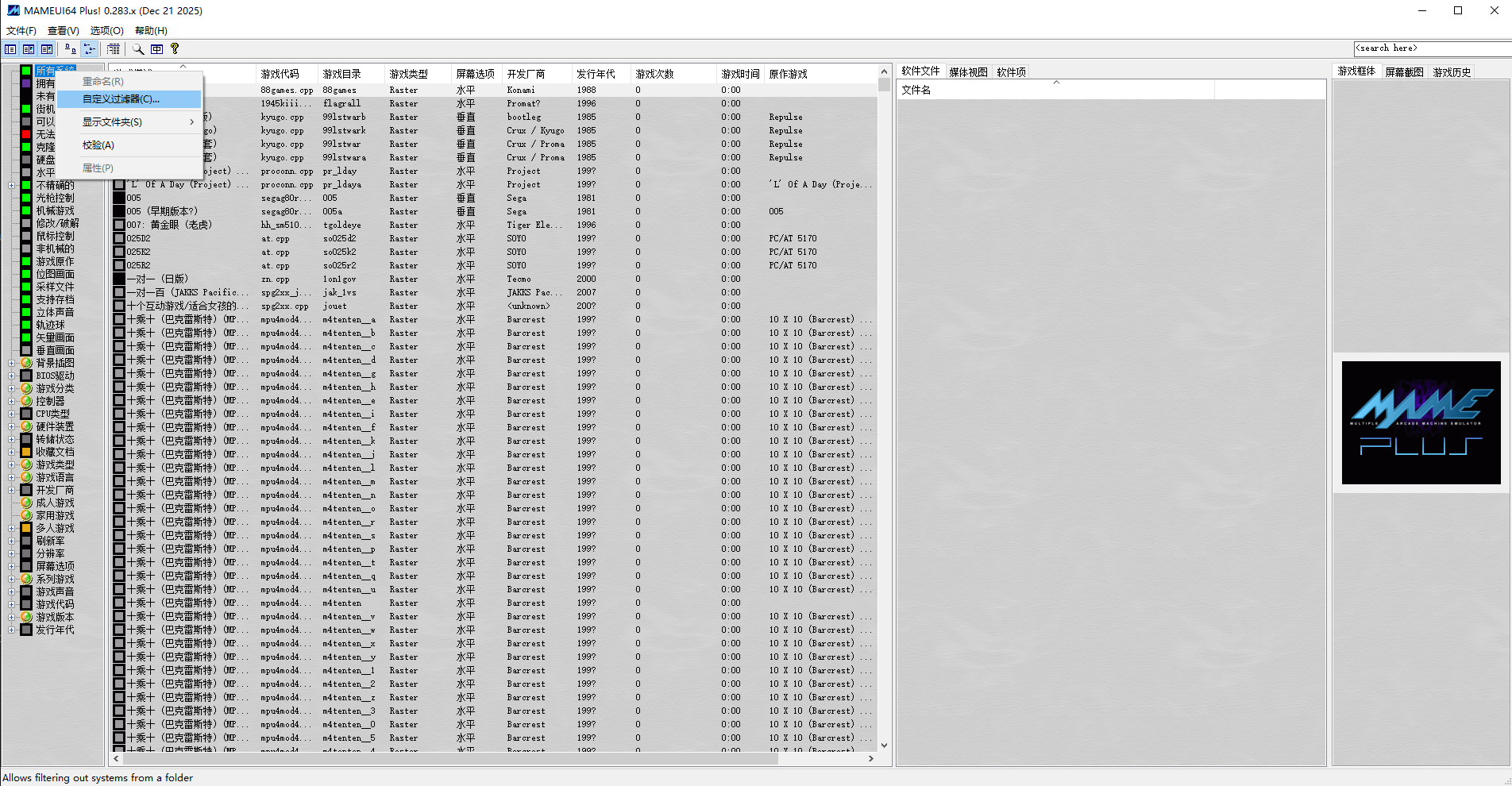The width and height of the screenshot is (1512, 786).
Task: Select the ascending sort toolbar icon
Action: [x=69, y=48]
